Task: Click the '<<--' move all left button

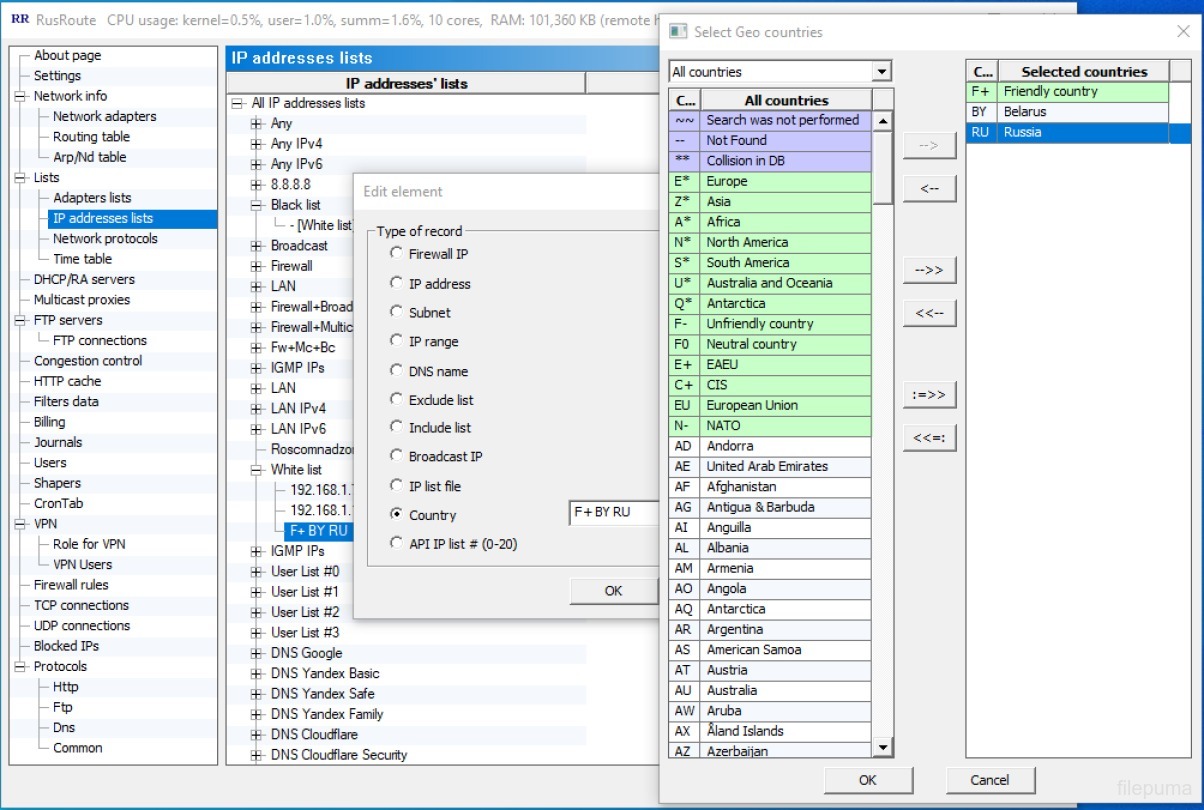Action: (929, 313)
